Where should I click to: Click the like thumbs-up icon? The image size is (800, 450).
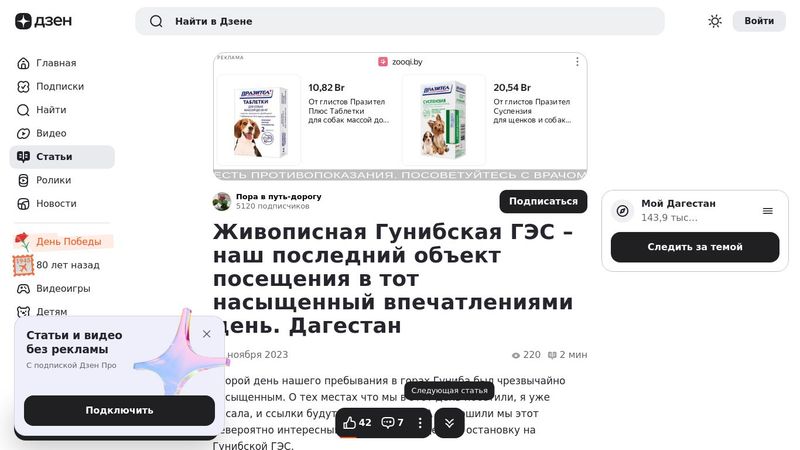click(x=349, y=422)
